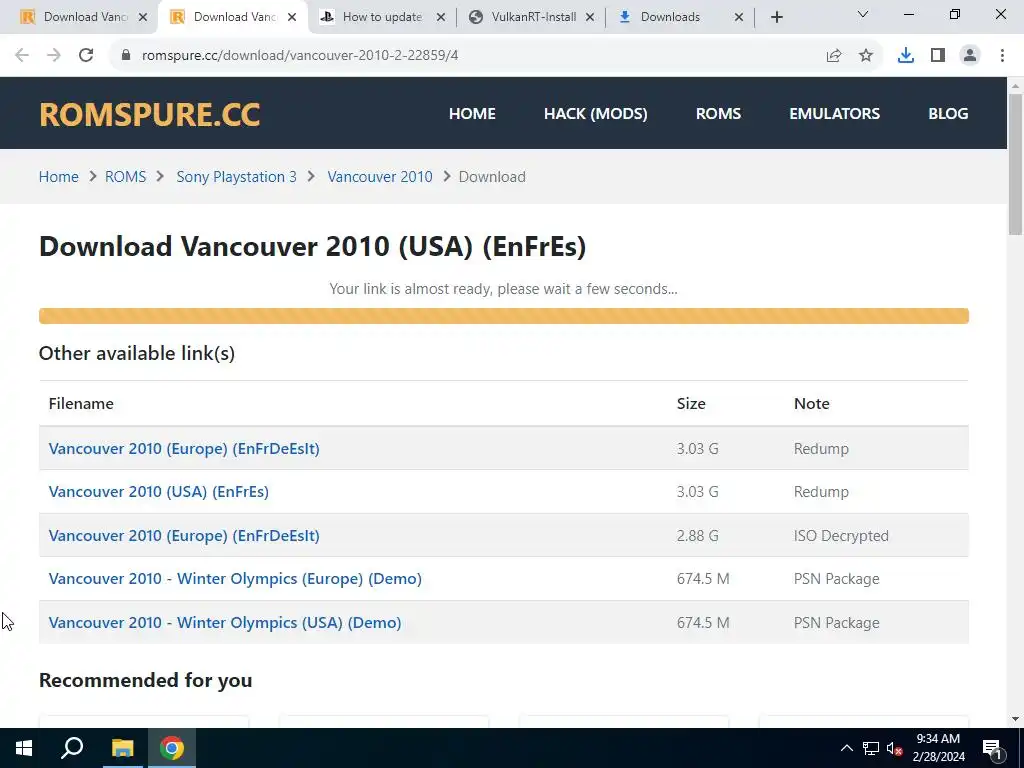
Task: Open the Chrome profile avatar
Action: click(x=970, y=56)
